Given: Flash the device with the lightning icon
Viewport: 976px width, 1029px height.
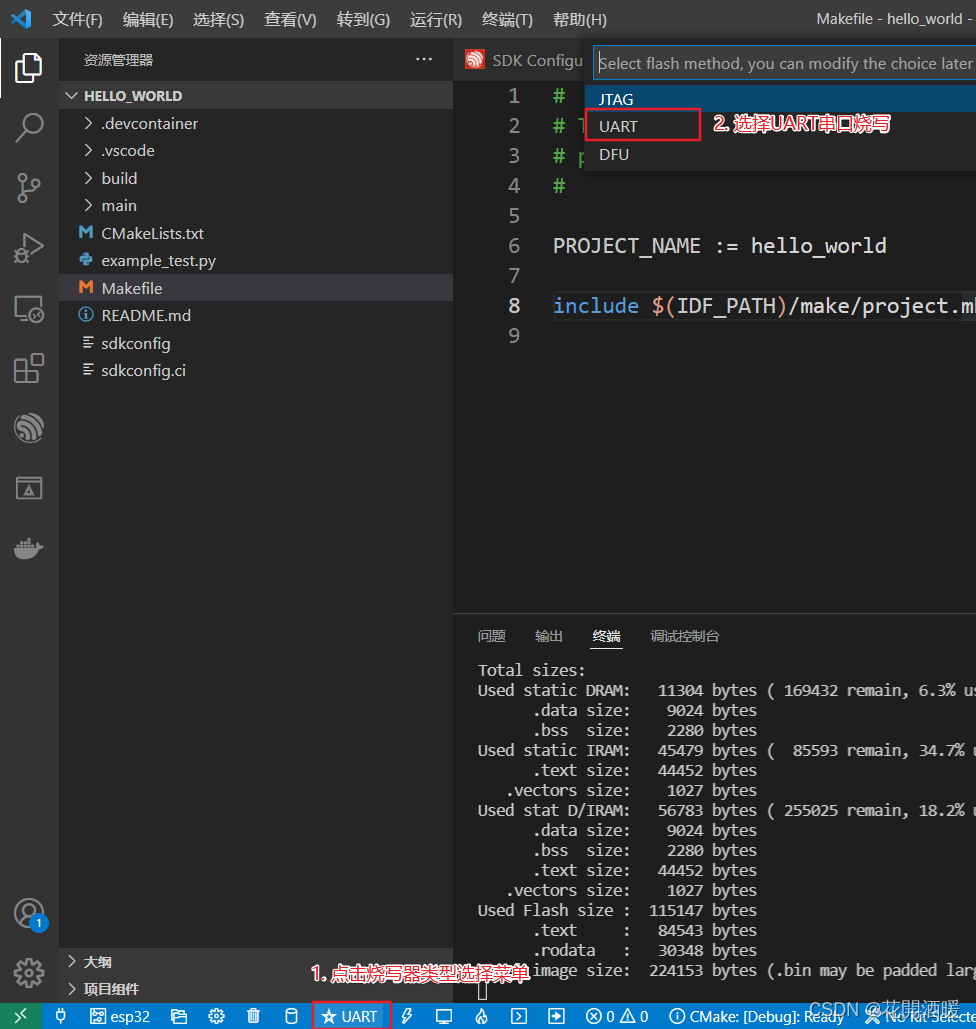Looking at the screenshot, I should pos(407,1016).
